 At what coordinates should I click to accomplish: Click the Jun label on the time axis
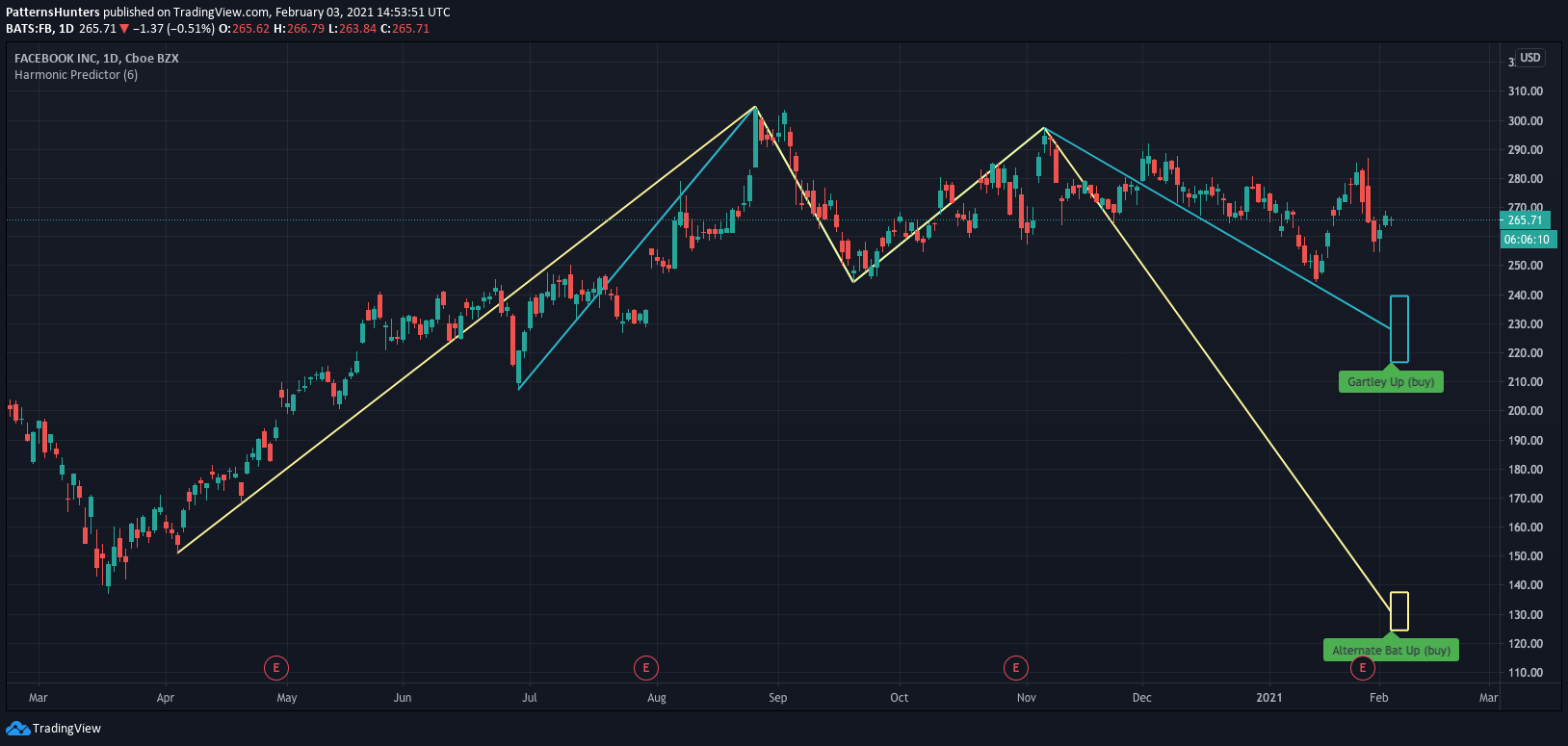point(403,698)
